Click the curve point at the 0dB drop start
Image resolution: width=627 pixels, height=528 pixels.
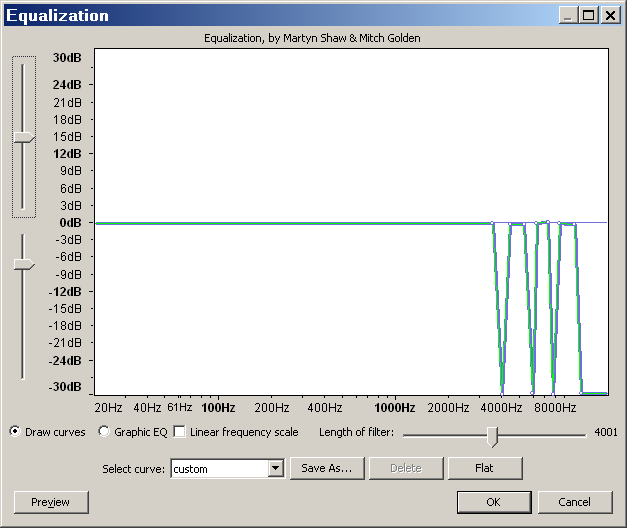492,223
